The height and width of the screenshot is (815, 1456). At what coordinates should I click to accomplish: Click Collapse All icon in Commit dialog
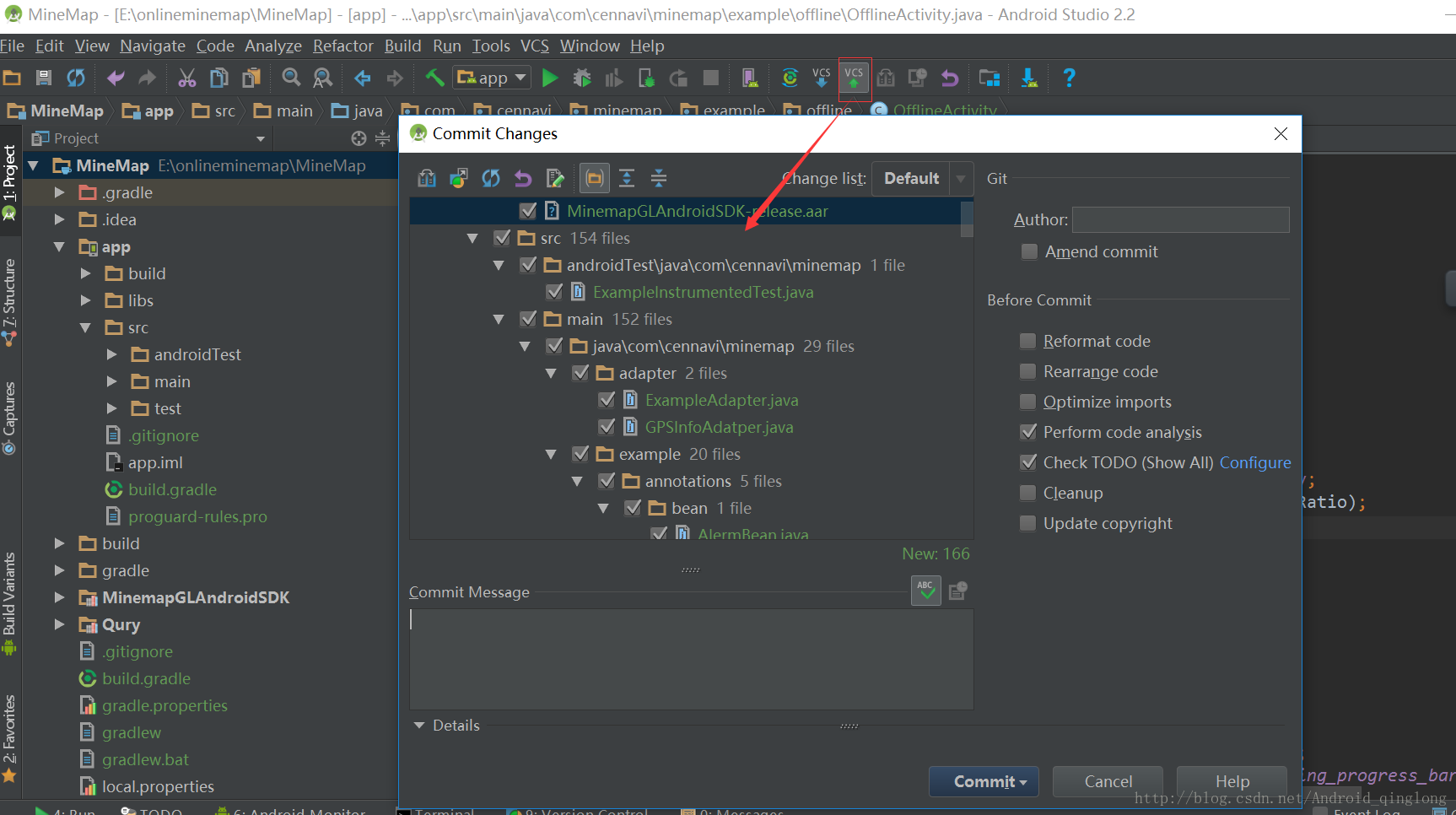(659, 178)
